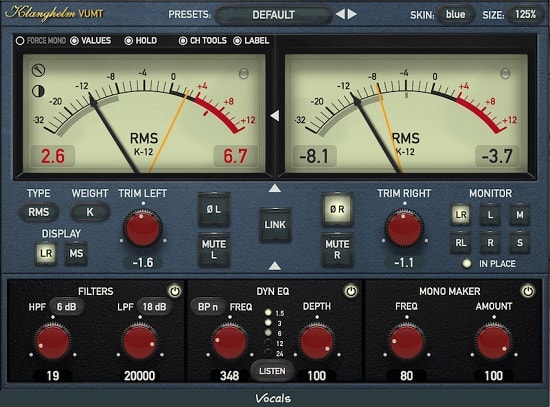Viewport: 550px width, 407px height.
Task: Click the wrench calibration icon on left meter
Action: 38,70
